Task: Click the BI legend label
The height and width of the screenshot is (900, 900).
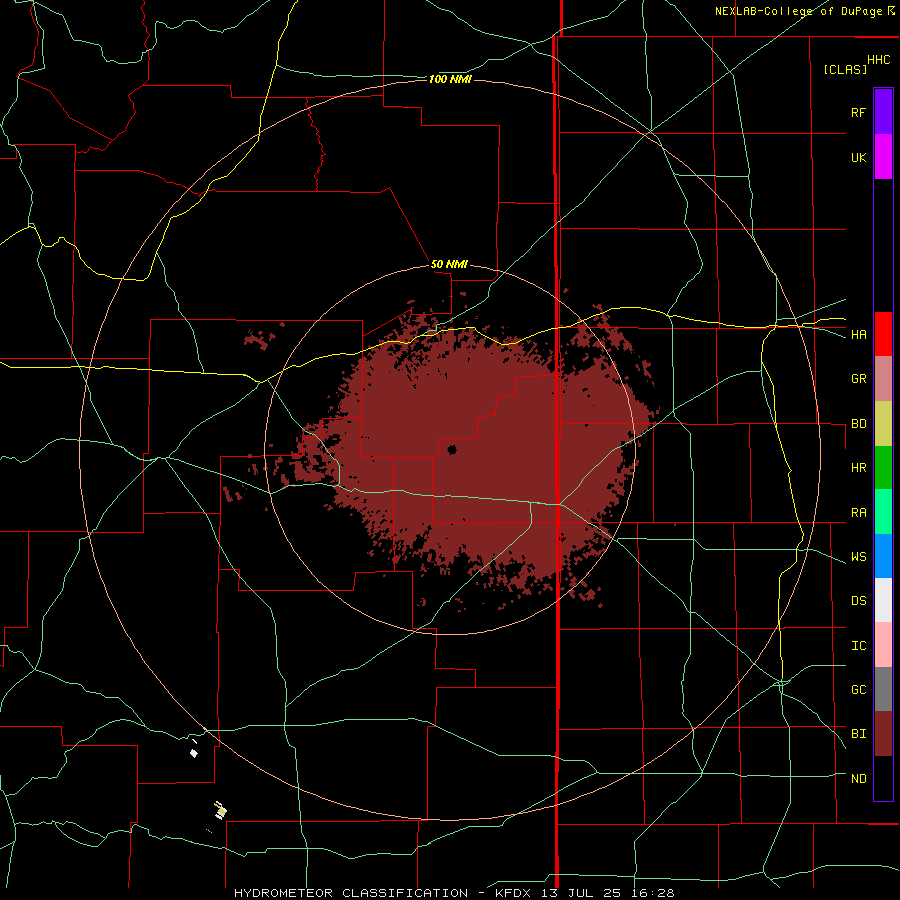Action: 858,734
